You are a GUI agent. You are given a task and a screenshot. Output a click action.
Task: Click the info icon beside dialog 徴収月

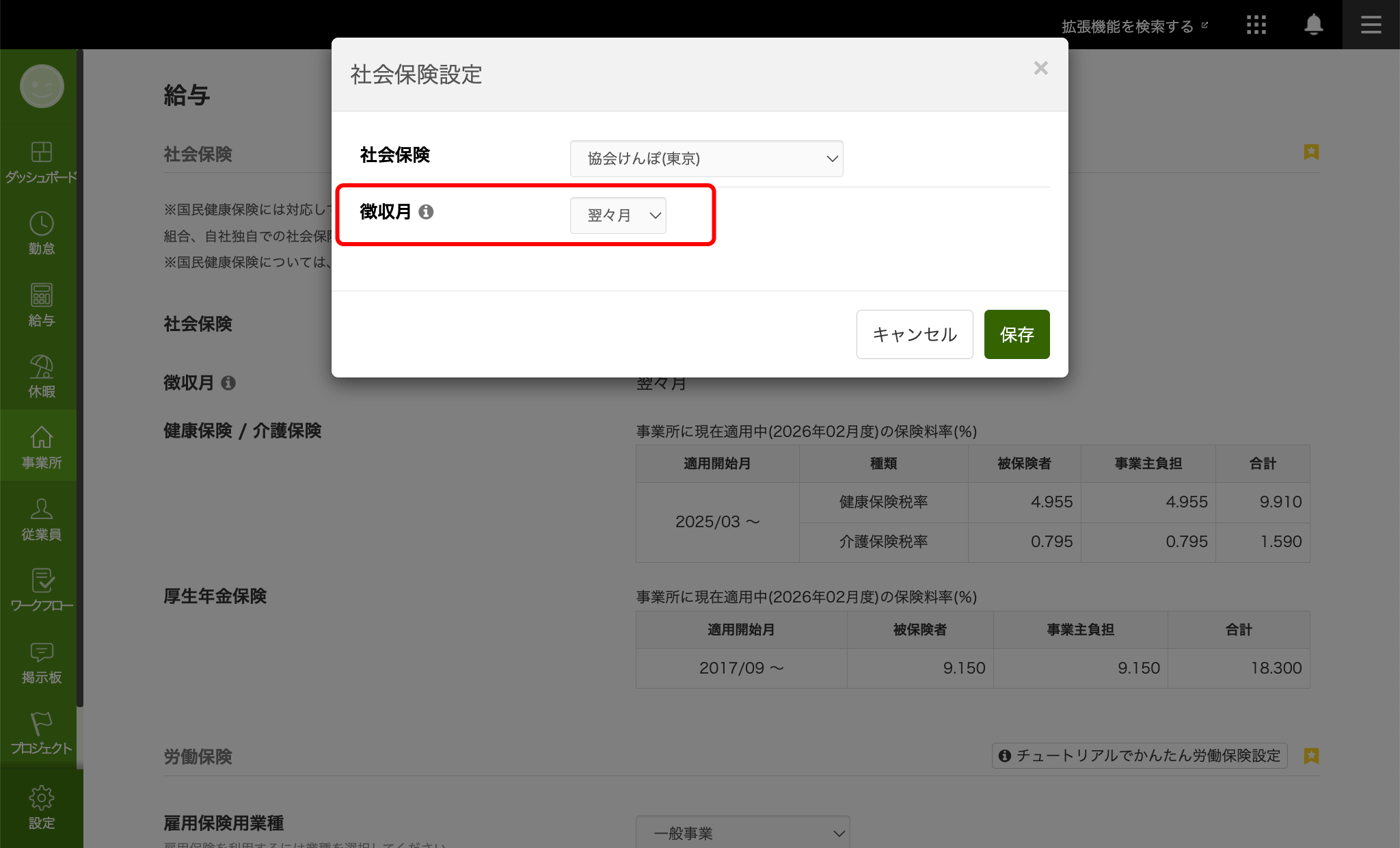[x=426, y=212]
